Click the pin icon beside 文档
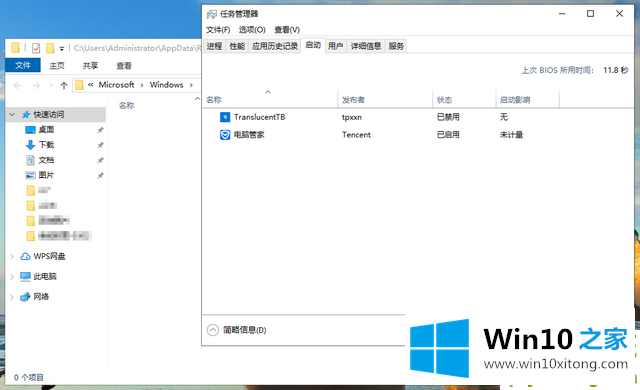 [100, 160]
